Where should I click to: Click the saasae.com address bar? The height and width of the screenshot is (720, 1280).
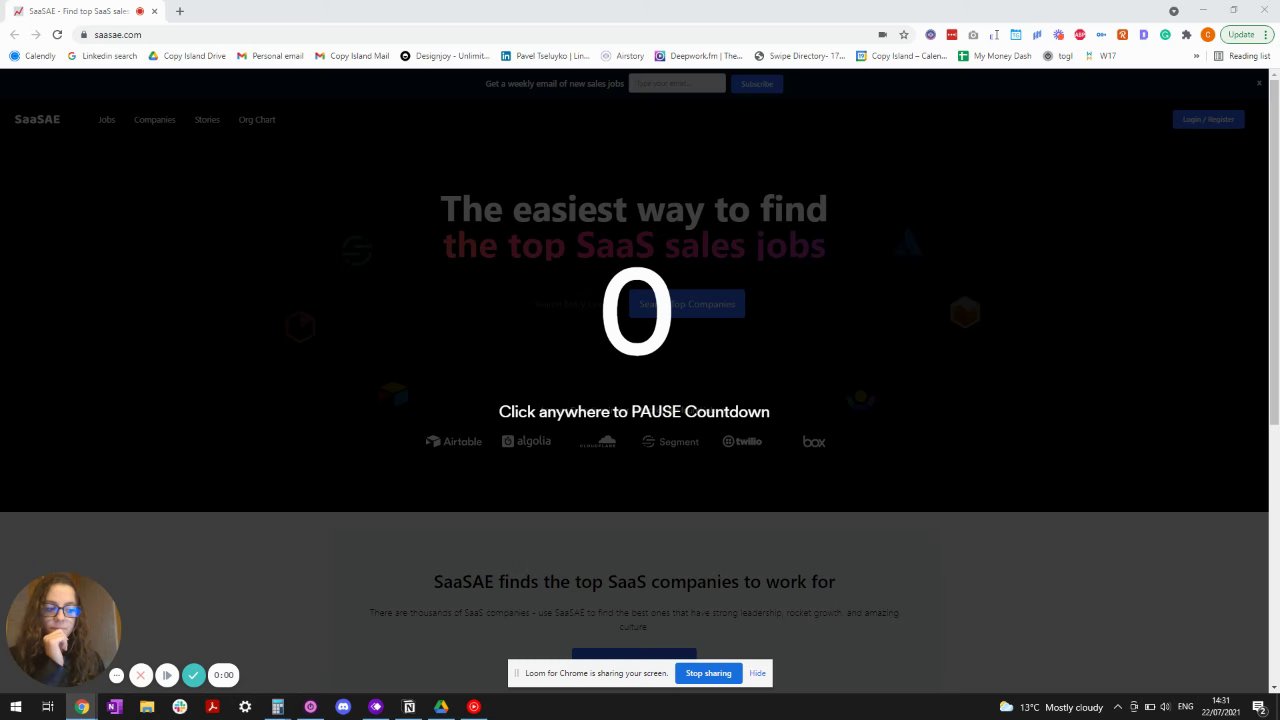(x=480, y=34)
